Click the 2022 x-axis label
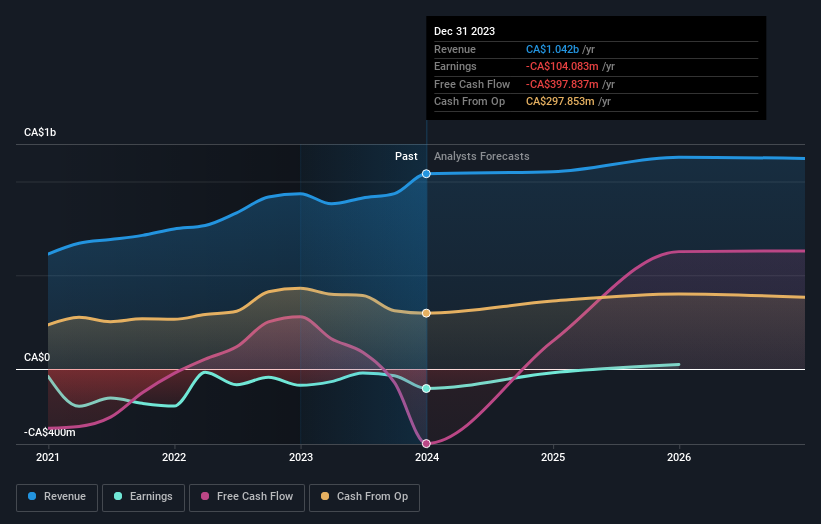The height and width of the screenshot is (524, 821). [174, 457]
